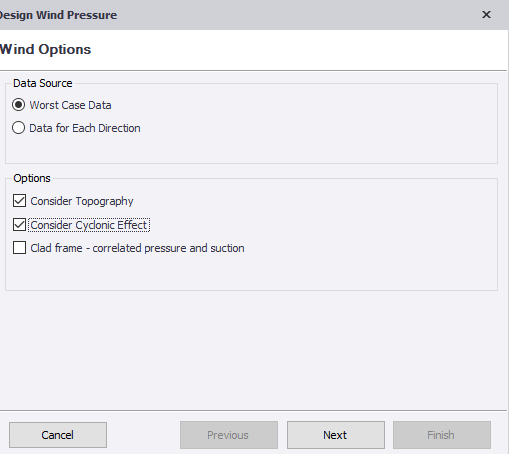The height and width of the screenshot is (454, 509).
Task: Click the Design Wind Pressure title bar
Action: click(233, 15)
